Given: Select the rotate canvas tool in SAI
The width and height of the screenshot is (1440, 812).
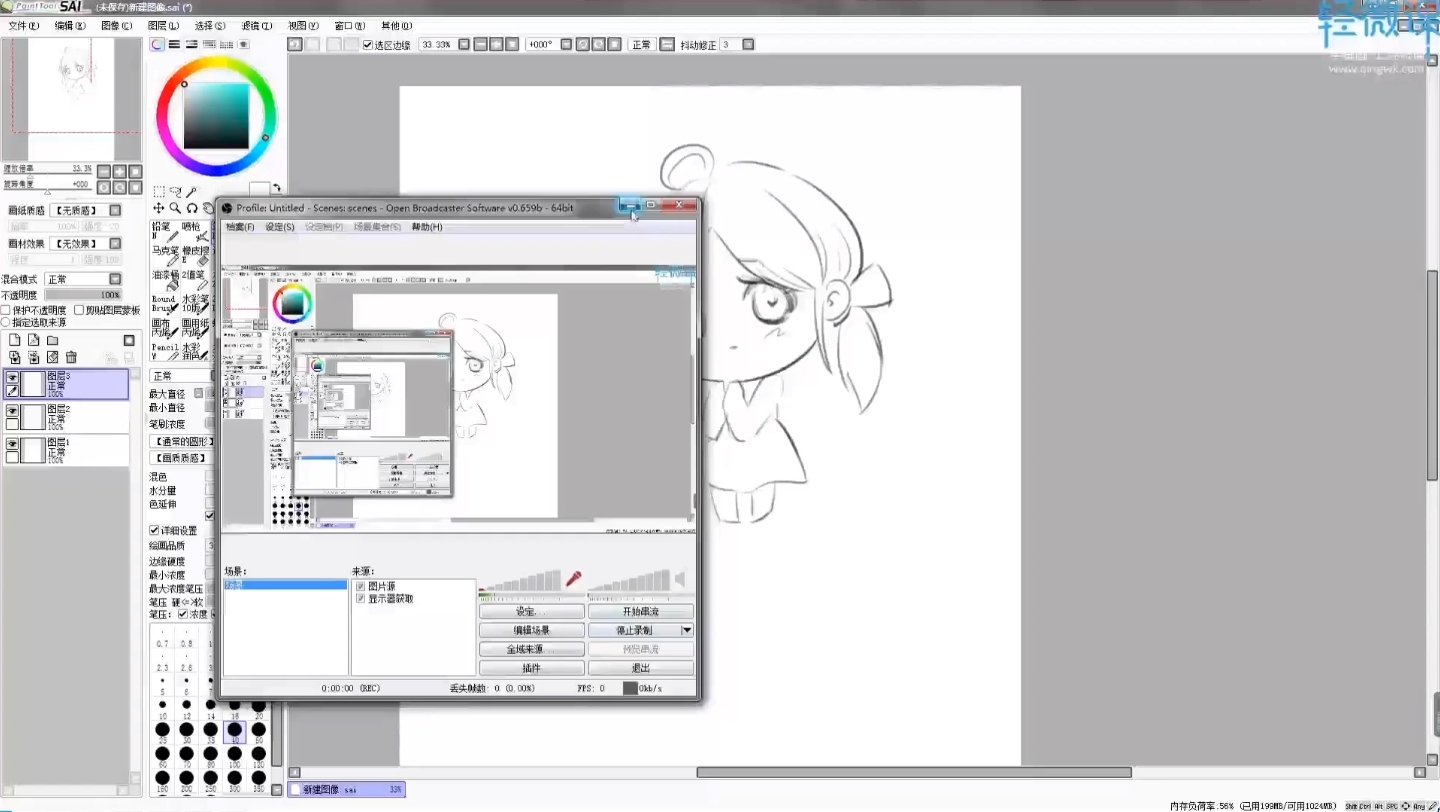Looking at the screenshot, I should [x=191, y=208].
